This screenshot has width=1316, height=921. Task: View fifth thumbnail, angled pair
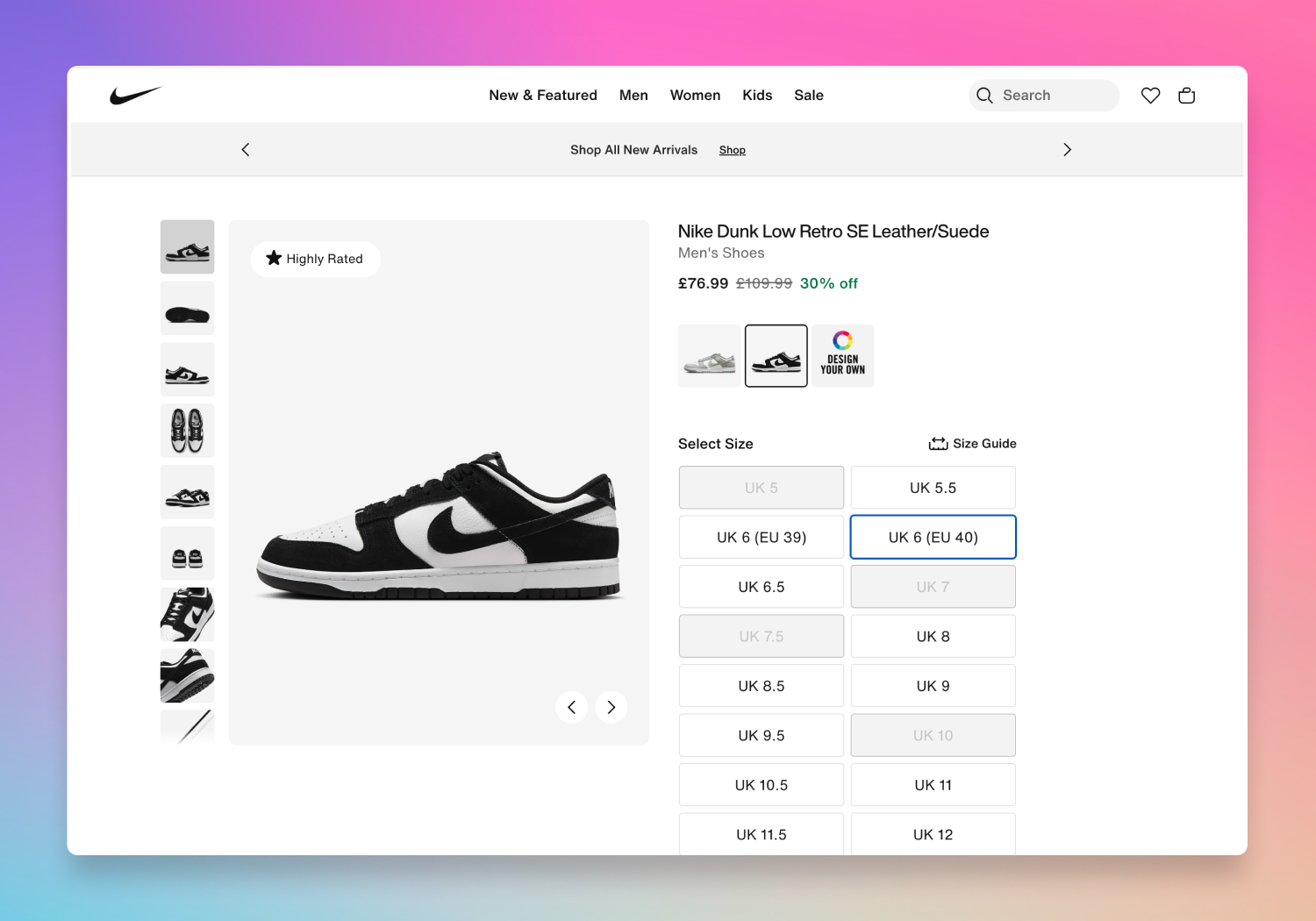tap(188, 492)
